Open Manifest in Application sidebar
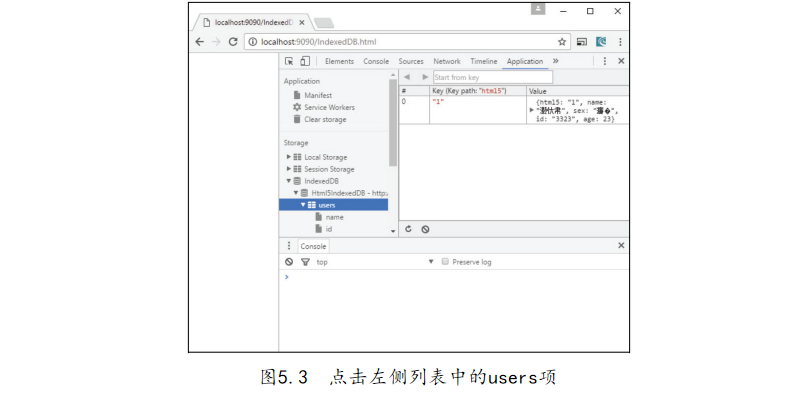Screen dimensions: 803x395 coord(318,95)
